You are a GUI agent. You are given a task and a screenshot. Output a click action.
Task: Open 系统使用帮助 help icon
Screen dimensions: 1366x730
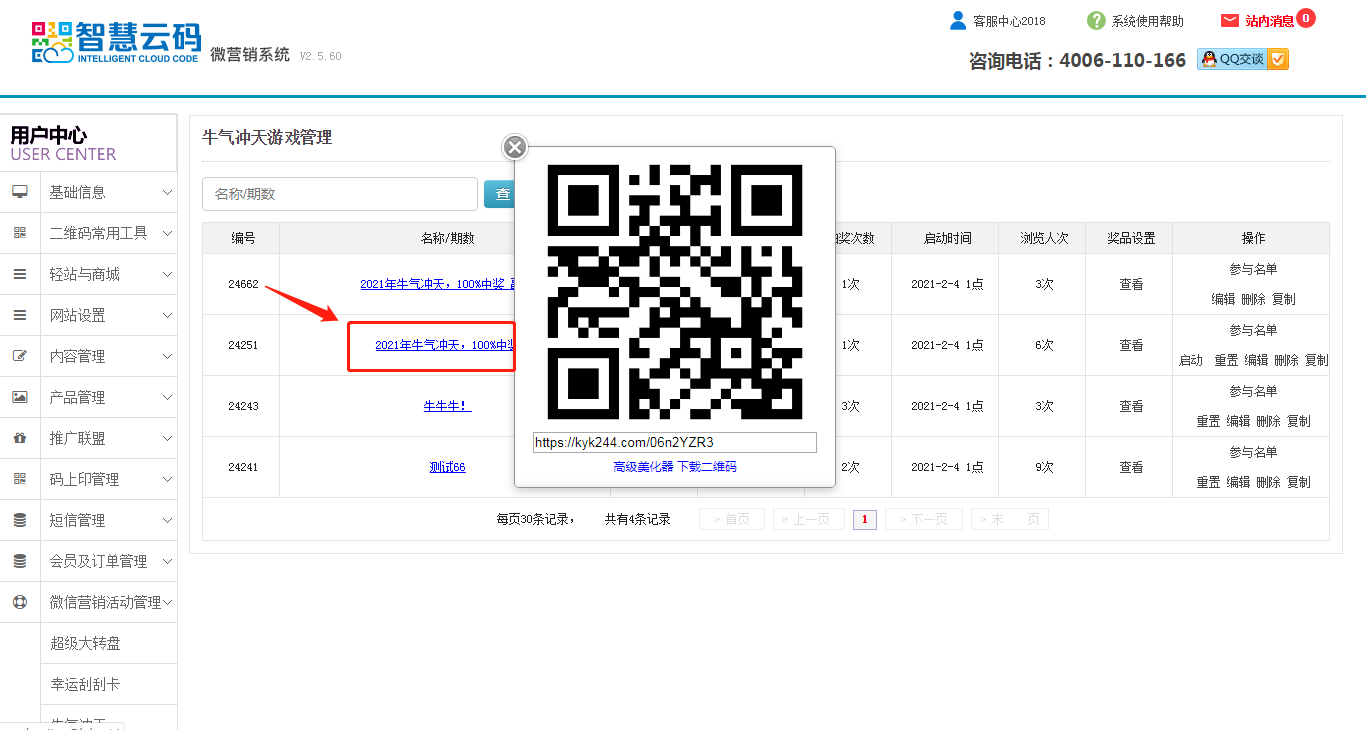click(x=1096, y=21)
